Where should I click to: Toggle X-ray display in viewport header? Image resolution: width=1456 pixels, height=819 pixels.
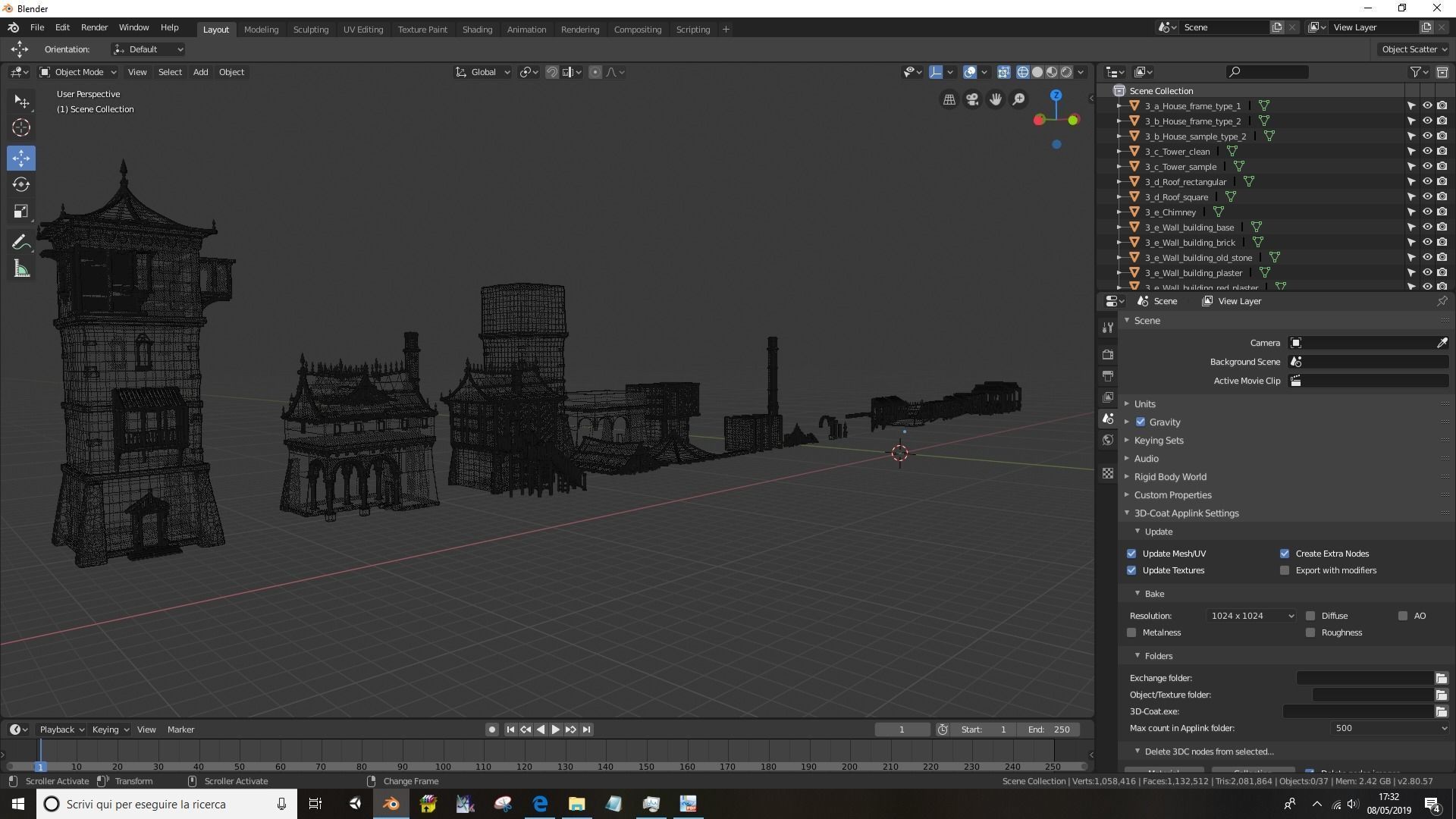point(1003,72)
